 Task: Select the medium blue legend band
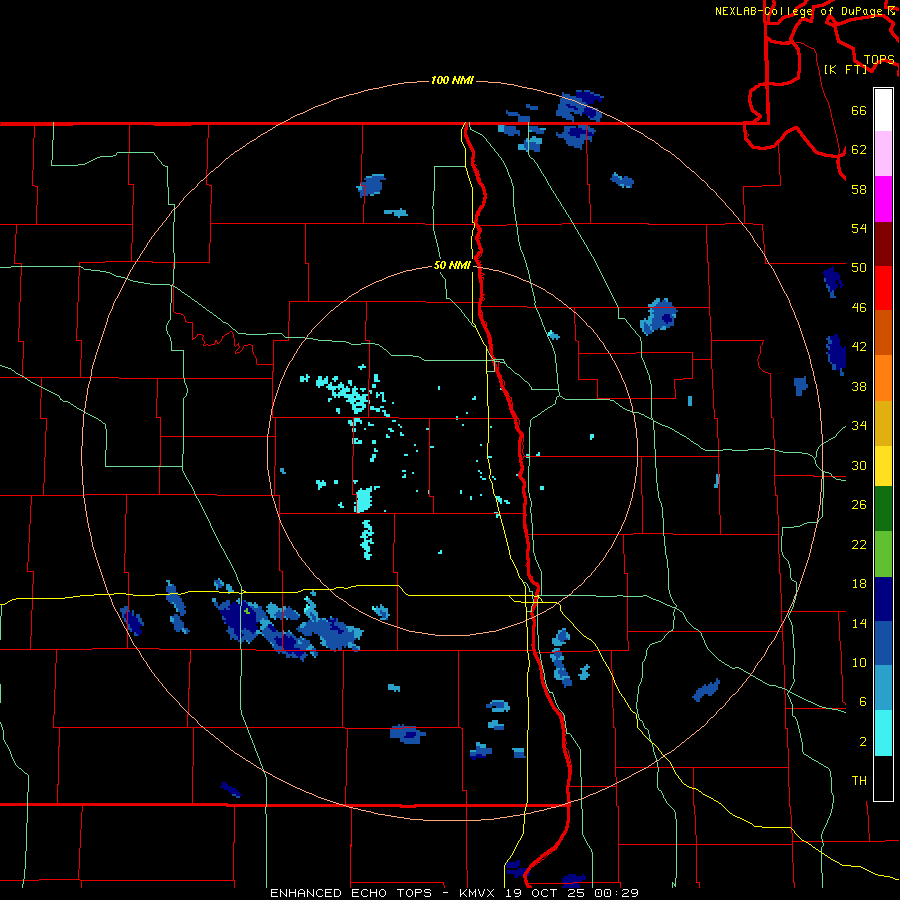(x=883, y=643)
